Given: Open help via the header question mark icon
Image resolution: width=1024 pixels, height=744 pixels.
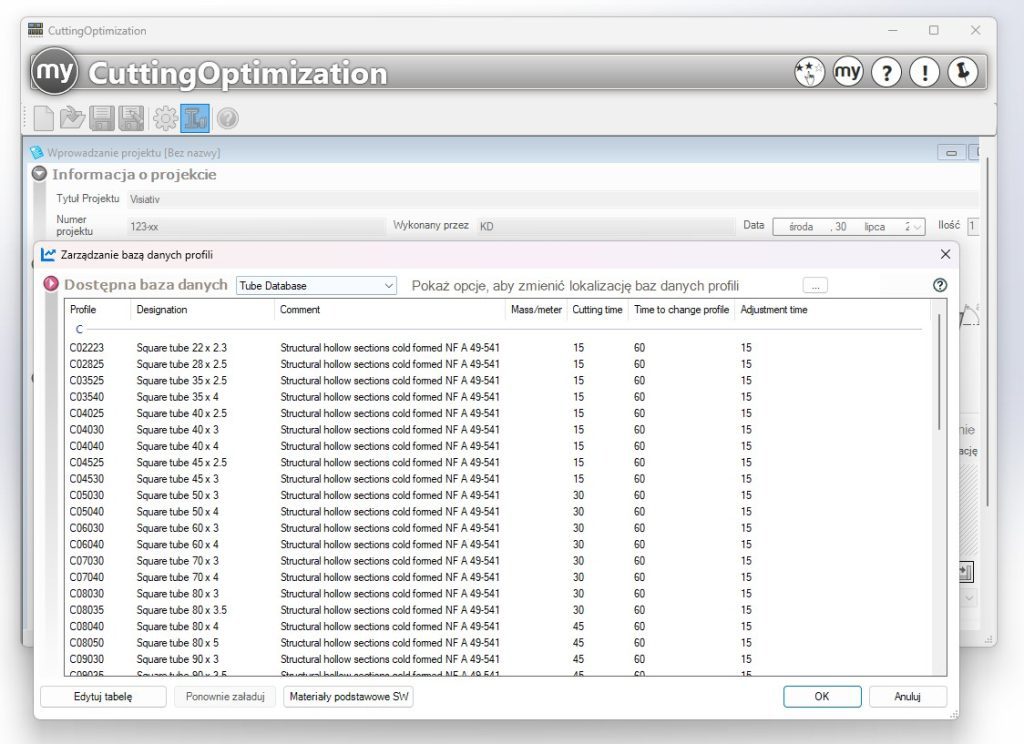Looking at the screenshot, I should coord(886,72).
